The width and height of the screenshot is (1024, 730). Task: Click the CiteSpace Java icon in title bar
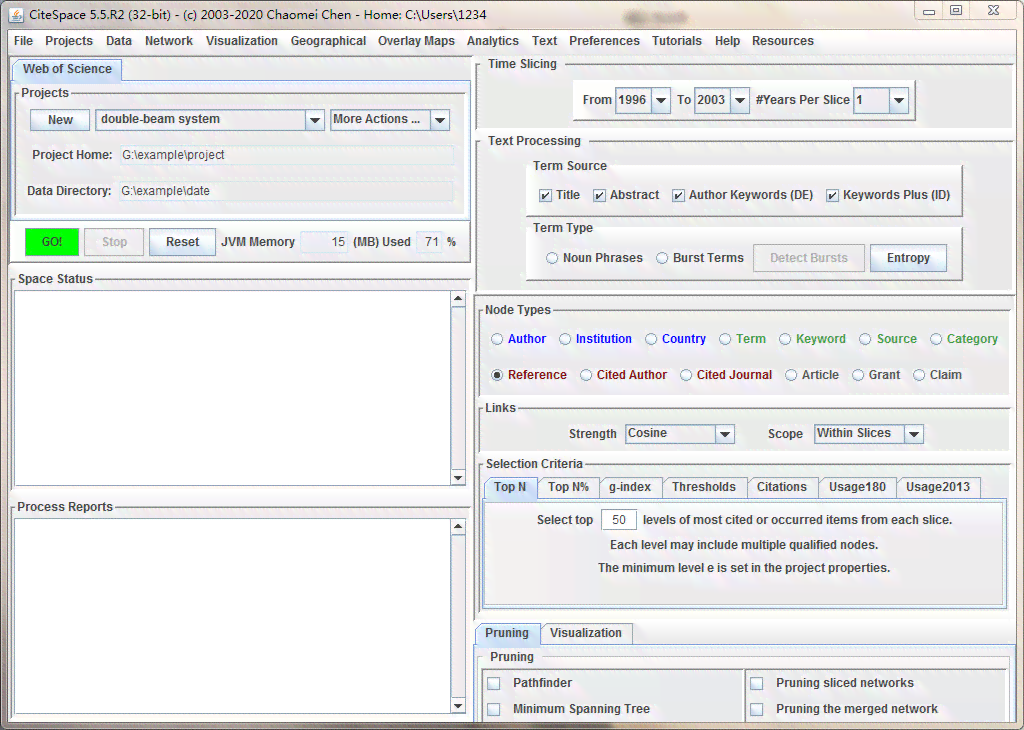coord(16,14)
